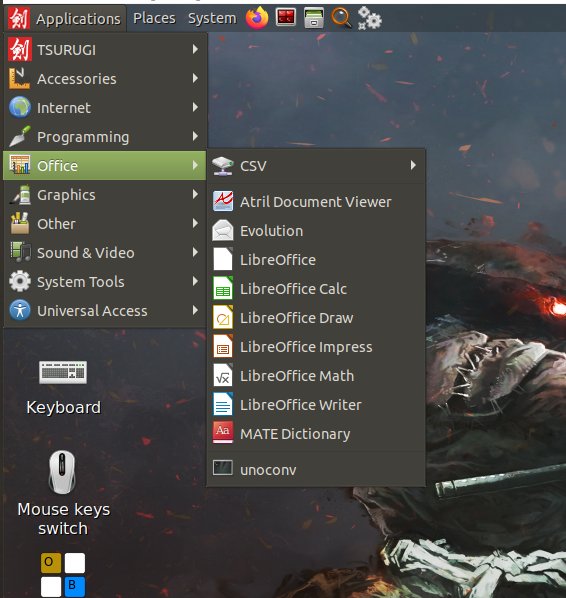
Task: Launch Atril Document Viewer entry
Action: pyautogui.click(x=316, y=202)
